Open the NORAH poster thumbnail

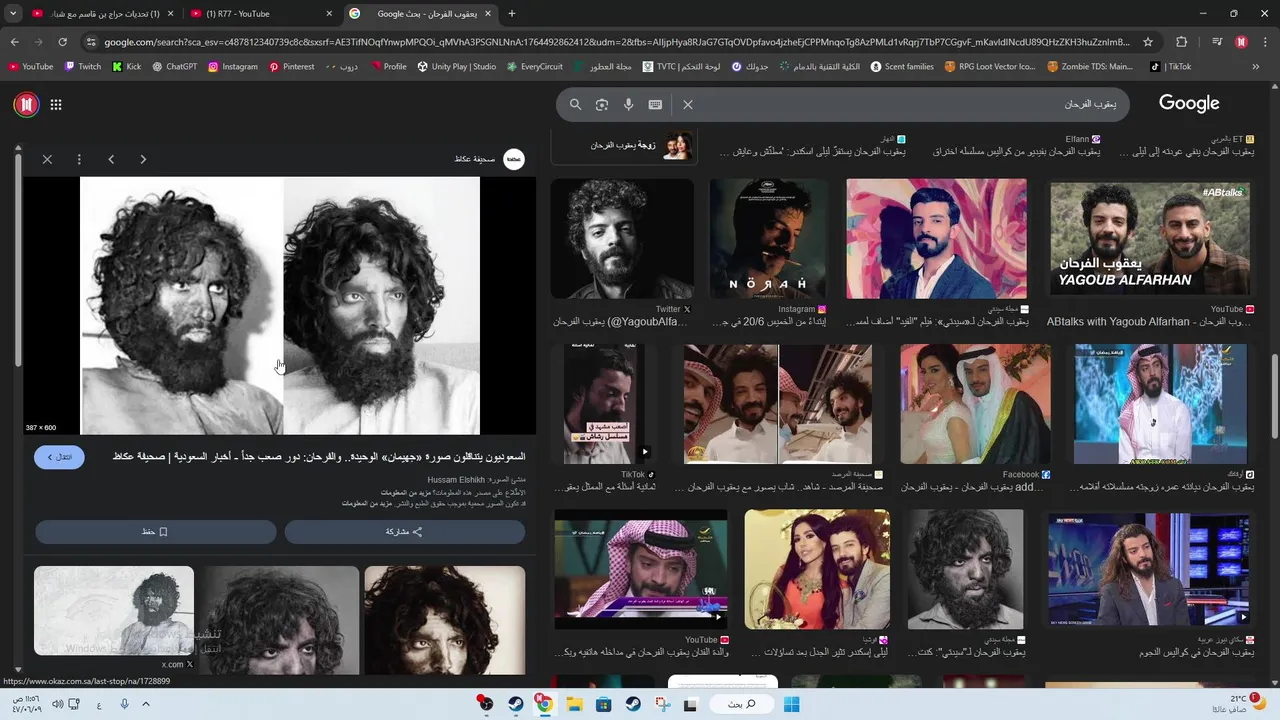click(769, 239)
